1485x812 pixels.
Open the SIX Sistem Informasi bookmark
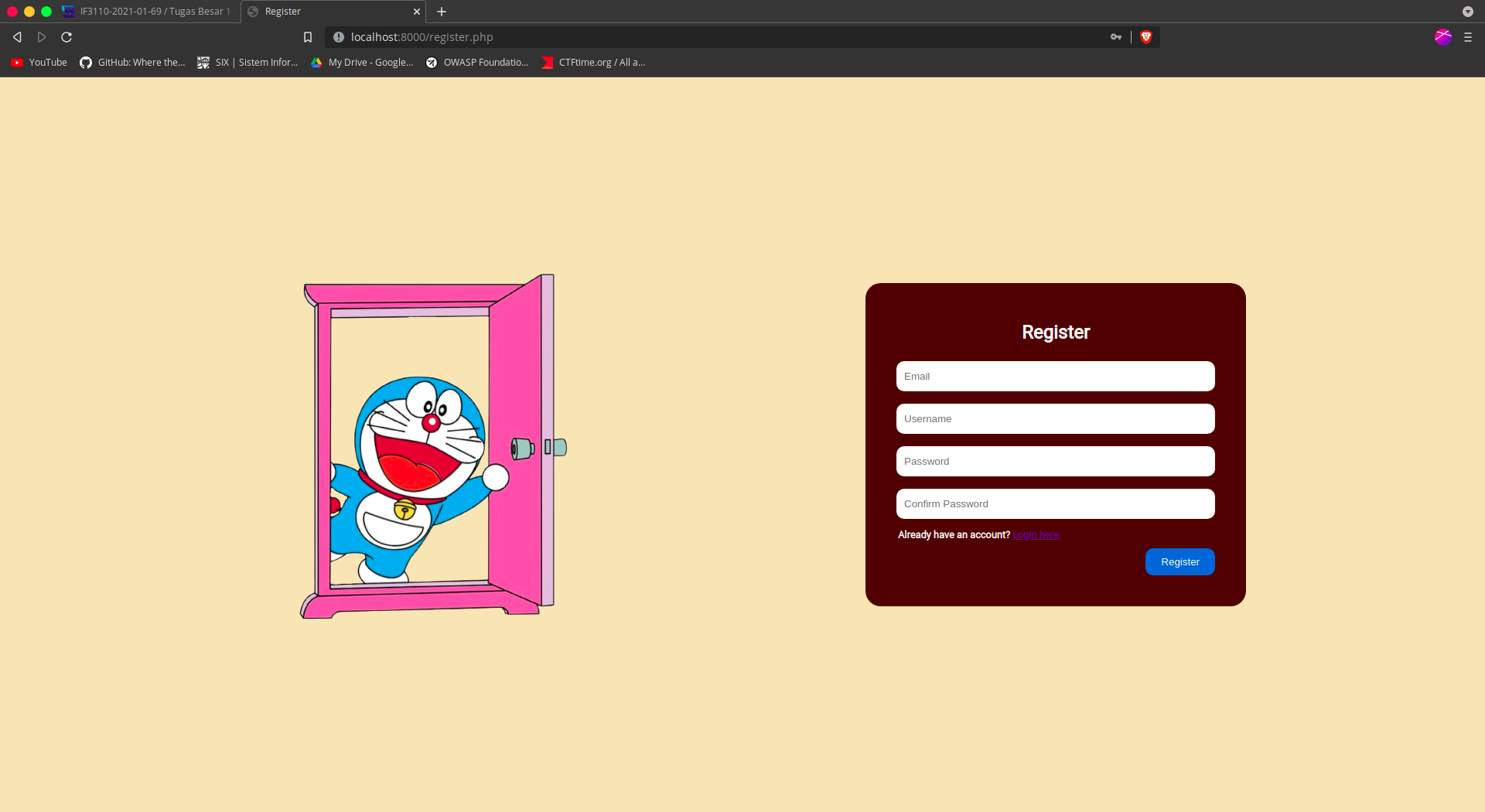point(248,63)
